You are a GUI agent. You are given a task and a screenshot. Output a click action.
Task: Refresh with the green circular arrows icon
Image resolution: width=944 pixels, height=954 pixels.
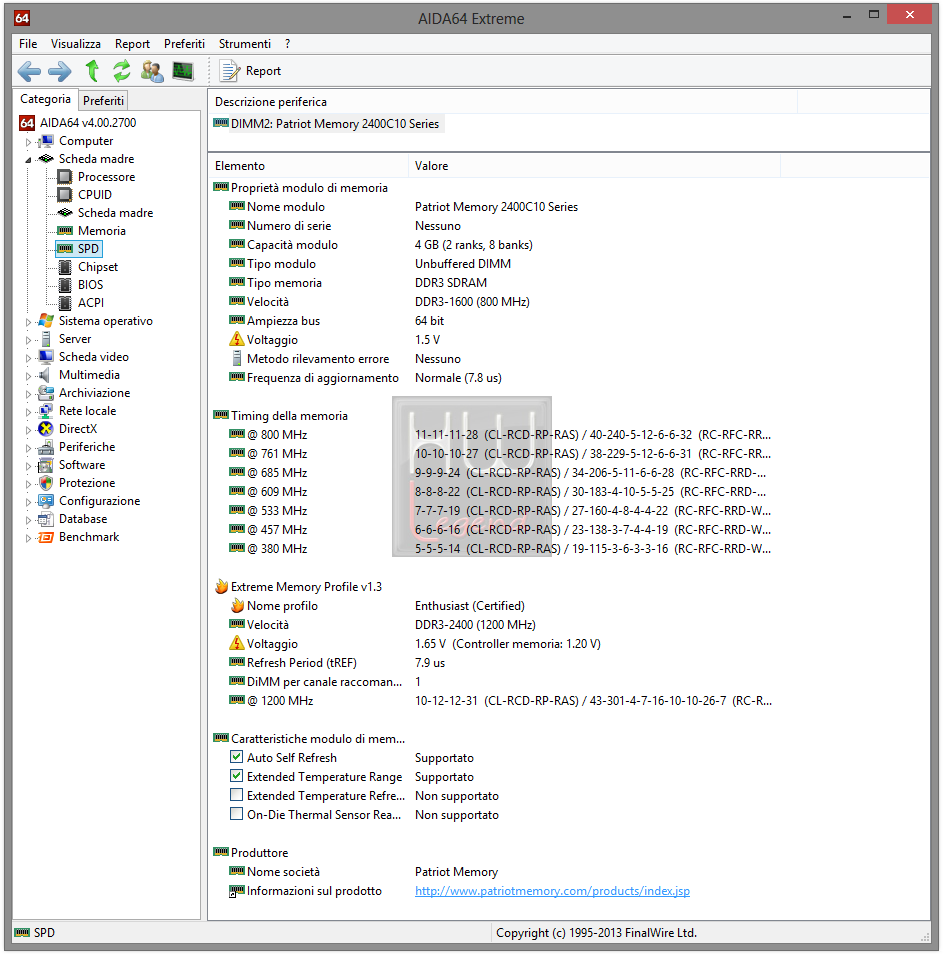click(122, 71)
